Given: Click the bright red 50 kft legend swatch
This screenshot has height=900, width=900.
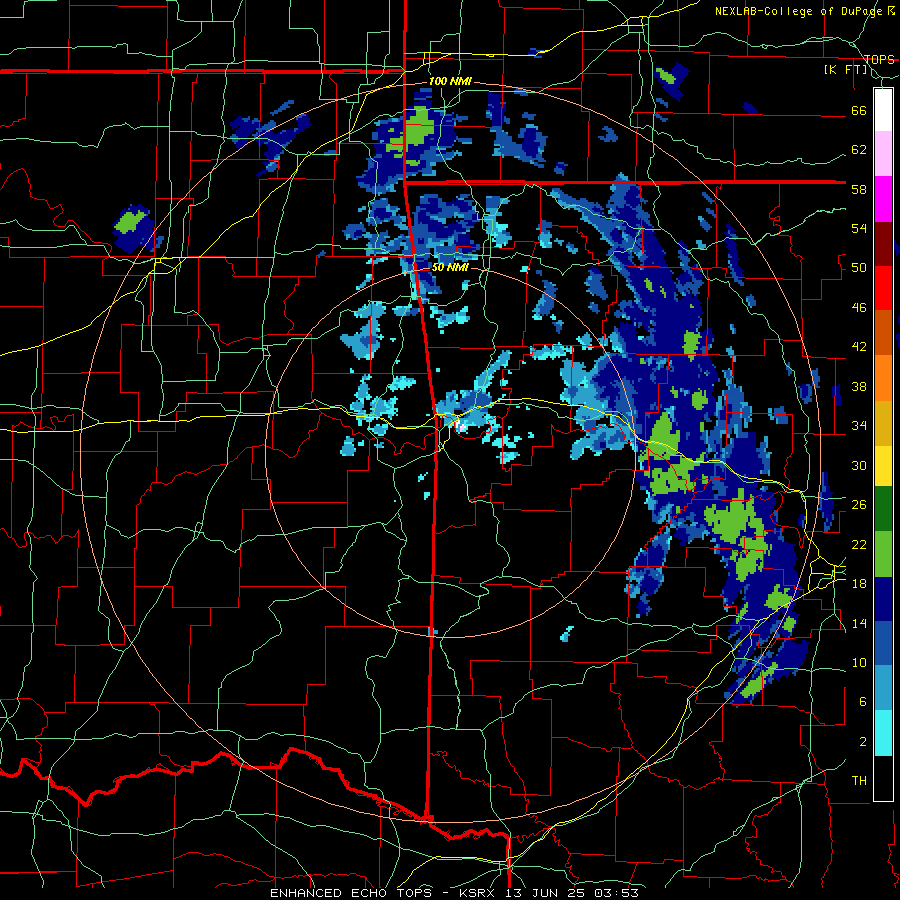Looking at the screenshot, I should 883,288.
